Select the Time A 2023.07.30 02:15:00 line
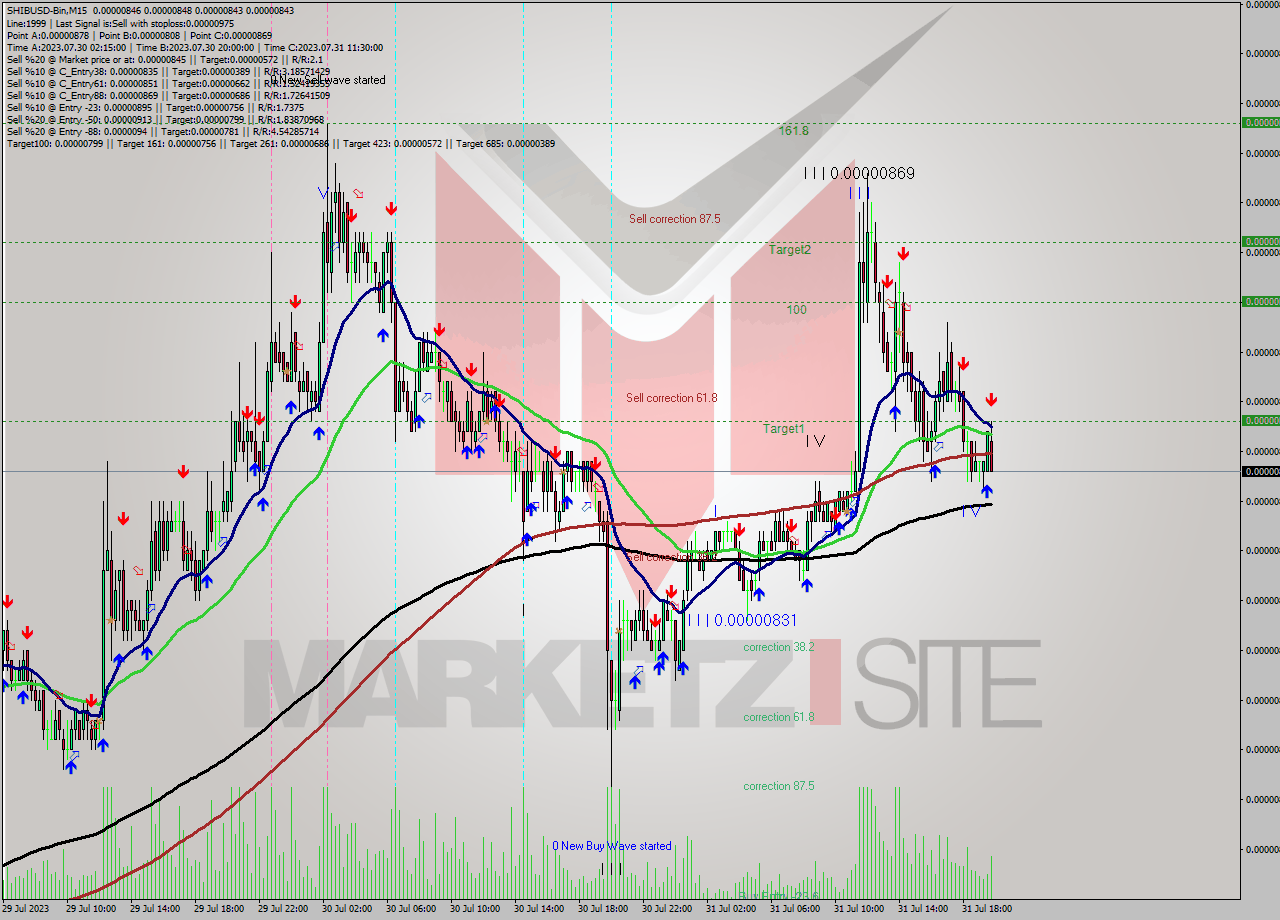The image size is (1280, 920). tap(194, 47)
